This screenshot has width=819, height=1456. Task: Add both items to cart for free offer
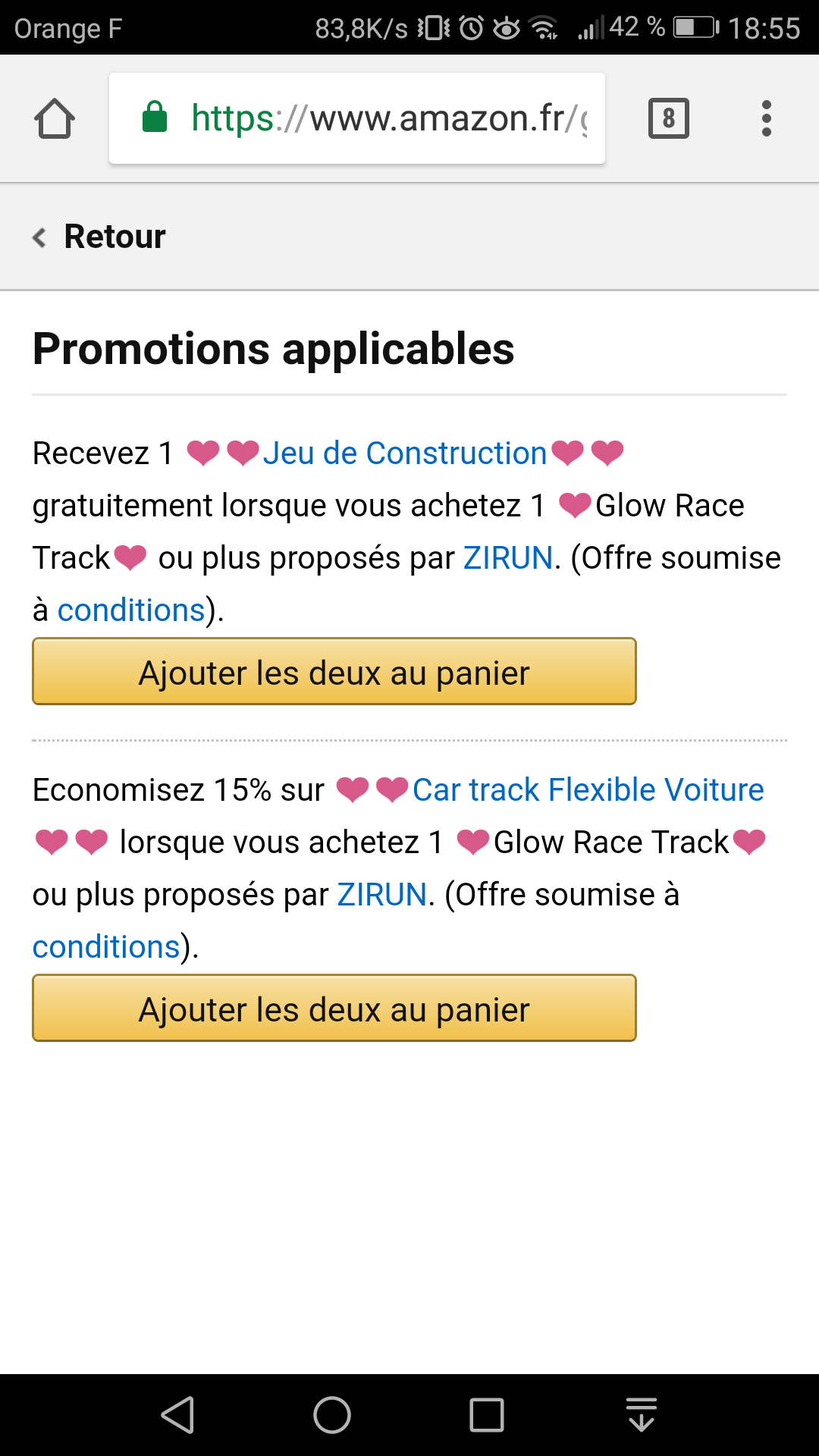(x=334, y=672)
